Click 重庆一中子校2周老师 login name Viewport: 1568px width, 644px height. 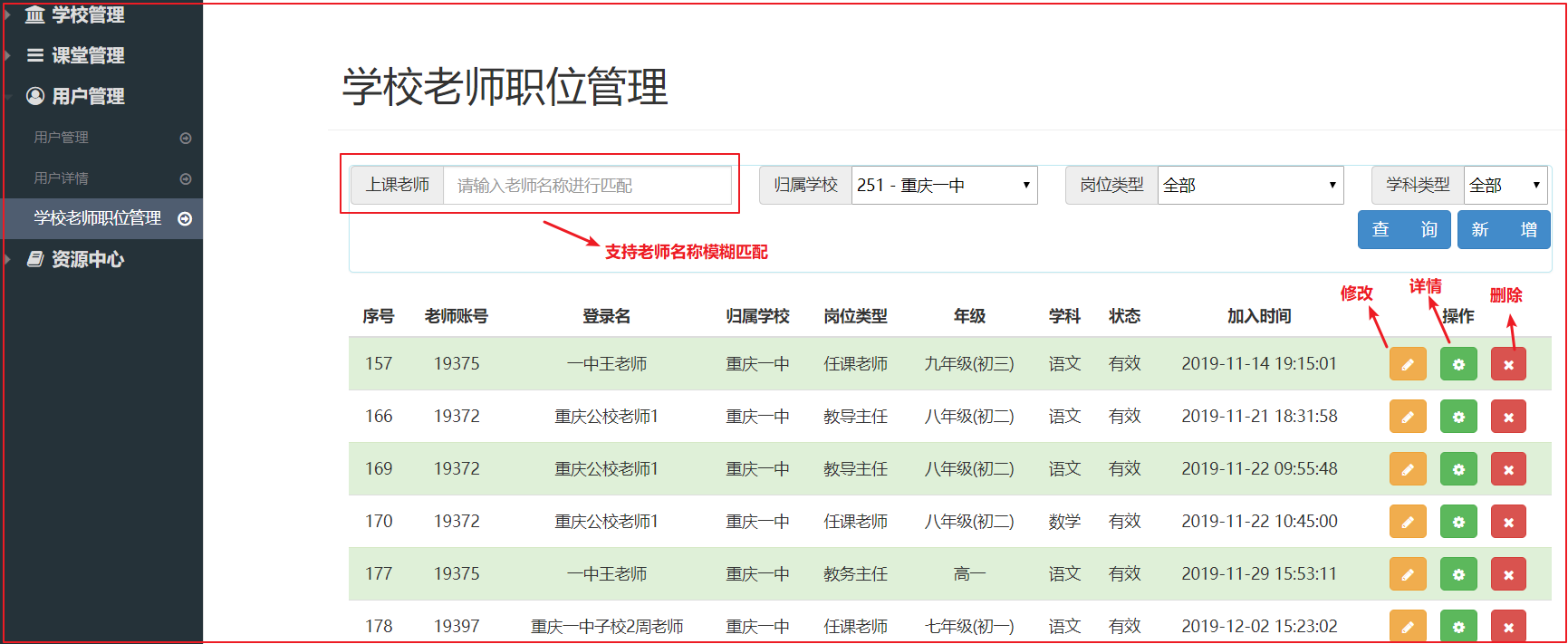click(607, 626)
